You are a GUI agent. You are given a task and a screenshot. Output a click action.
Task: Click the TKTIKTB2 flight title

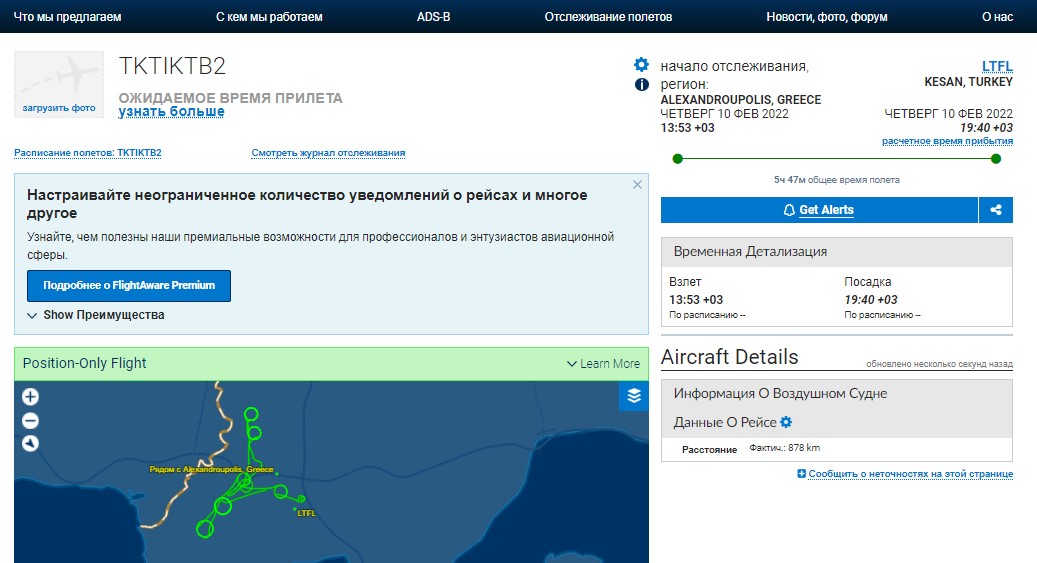tap(172, 66)
